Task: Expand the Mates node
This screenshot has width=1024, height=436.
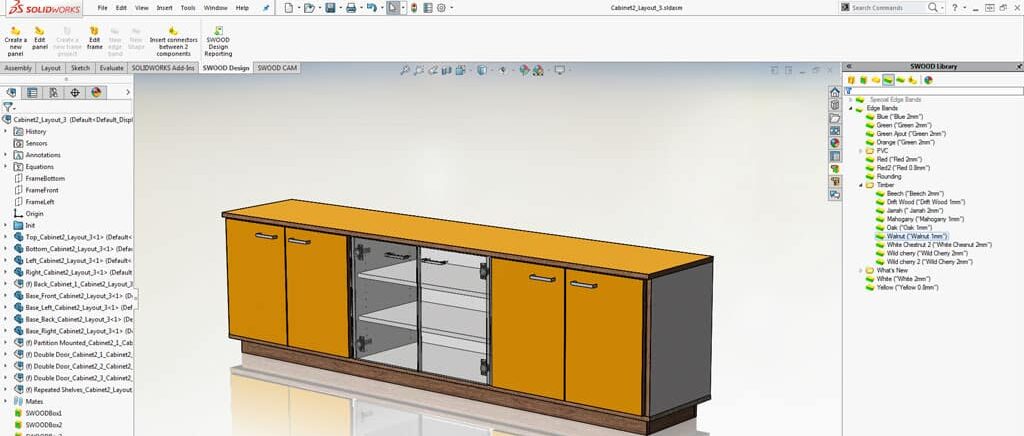Action: point(5,401)
